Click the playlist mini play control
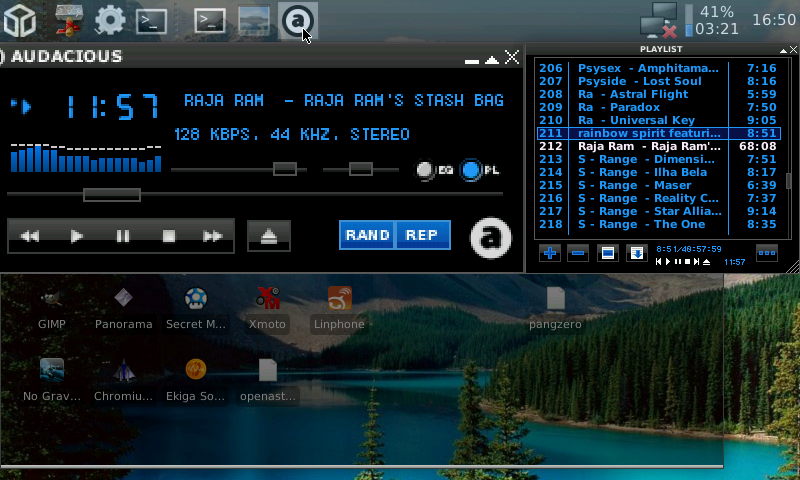This screenshot has width=800, height=480. [x=668, y=262]
